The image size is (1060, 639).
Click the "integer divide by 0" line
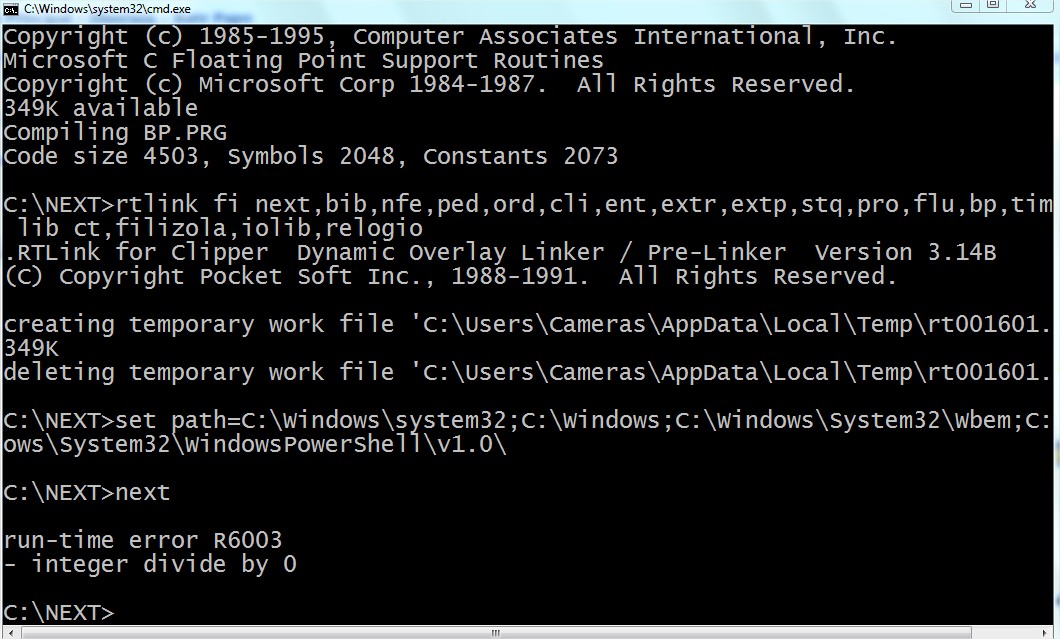coord(150,564)
